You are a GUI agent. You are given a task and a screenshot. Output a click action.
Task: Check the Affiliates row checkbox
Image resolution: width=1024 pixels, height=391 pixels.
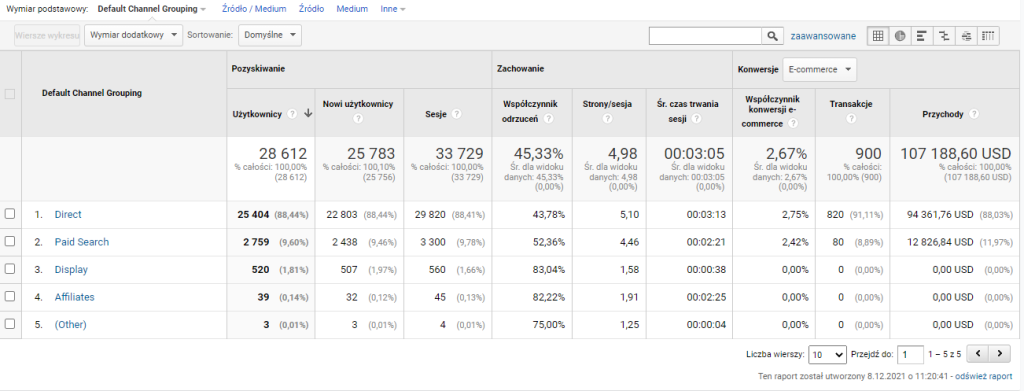pos(10,296)
